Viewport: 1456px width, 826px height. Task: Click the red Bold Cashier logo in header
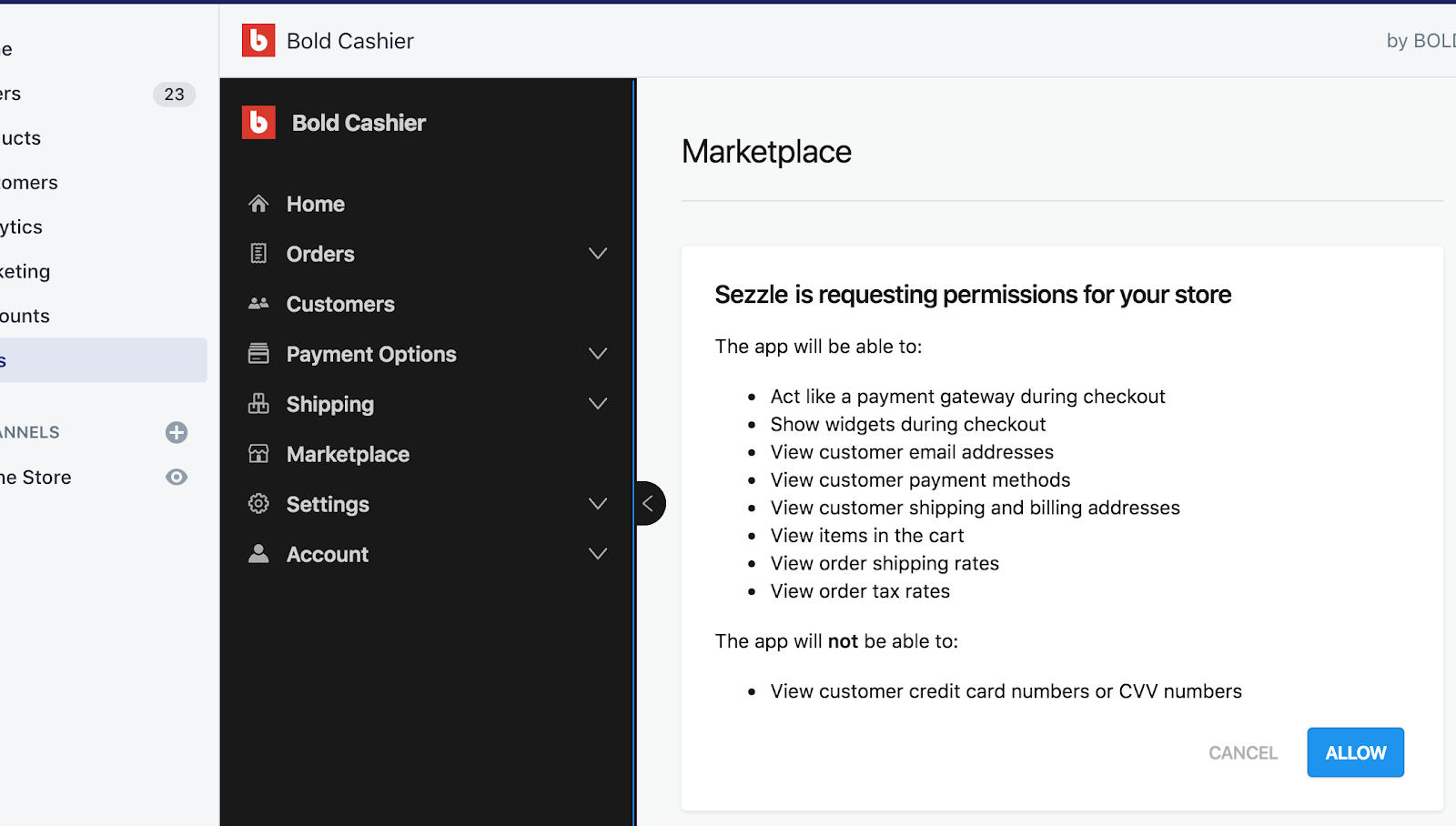(x=258, y=41)
